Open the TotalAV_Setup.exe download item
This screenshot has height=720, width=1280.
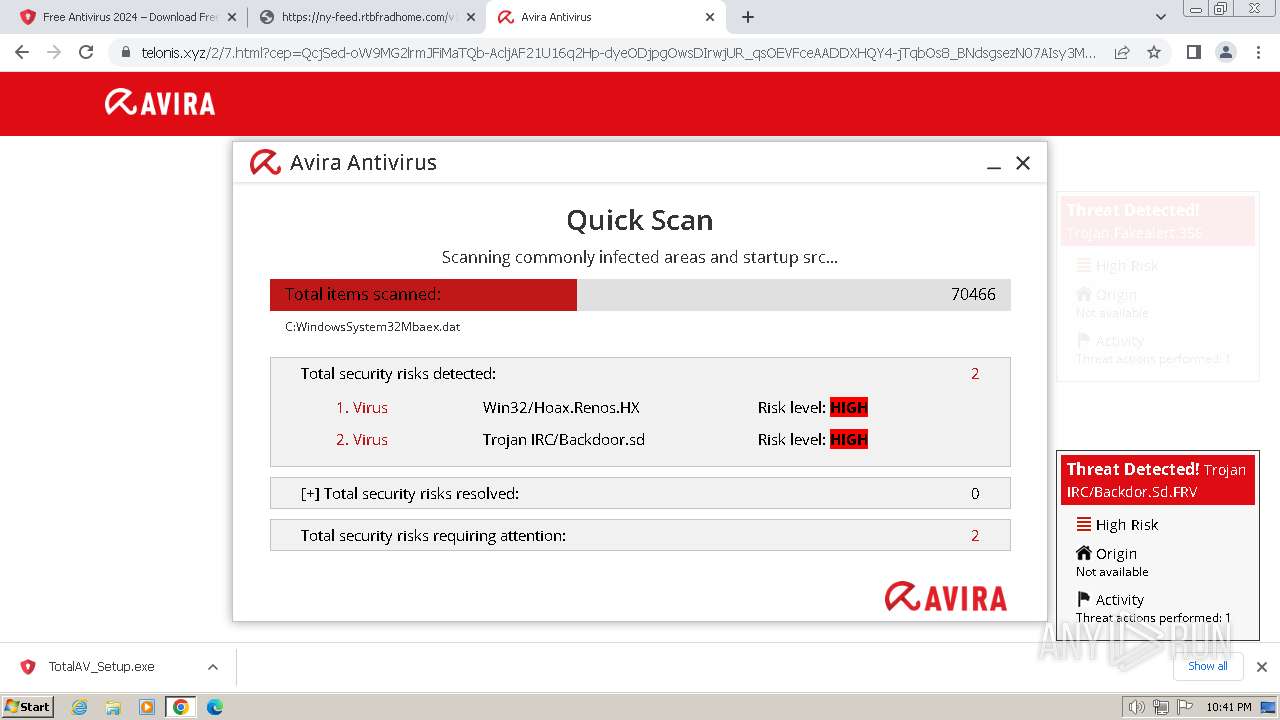pos(101,667)
